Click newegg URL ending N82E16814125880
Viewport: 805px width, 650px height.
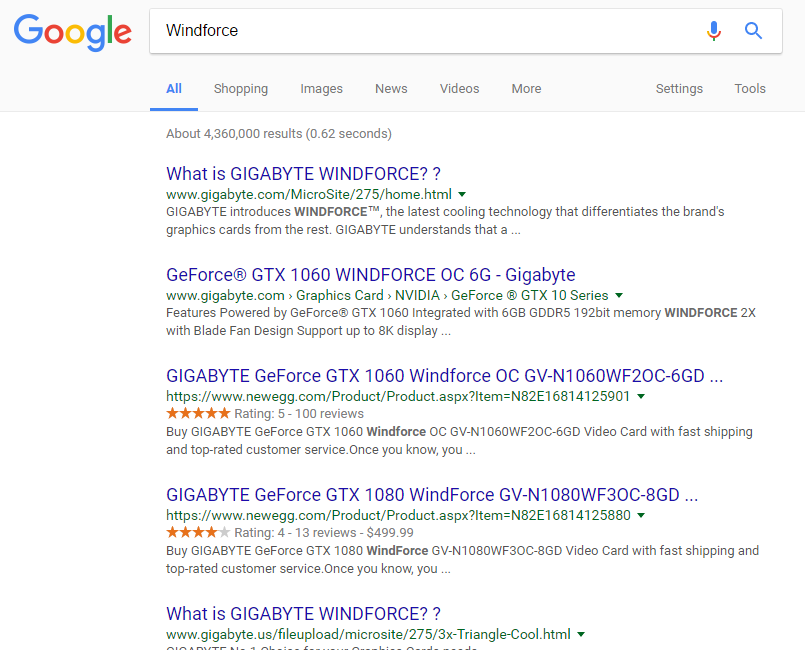(x=398, y=515)
